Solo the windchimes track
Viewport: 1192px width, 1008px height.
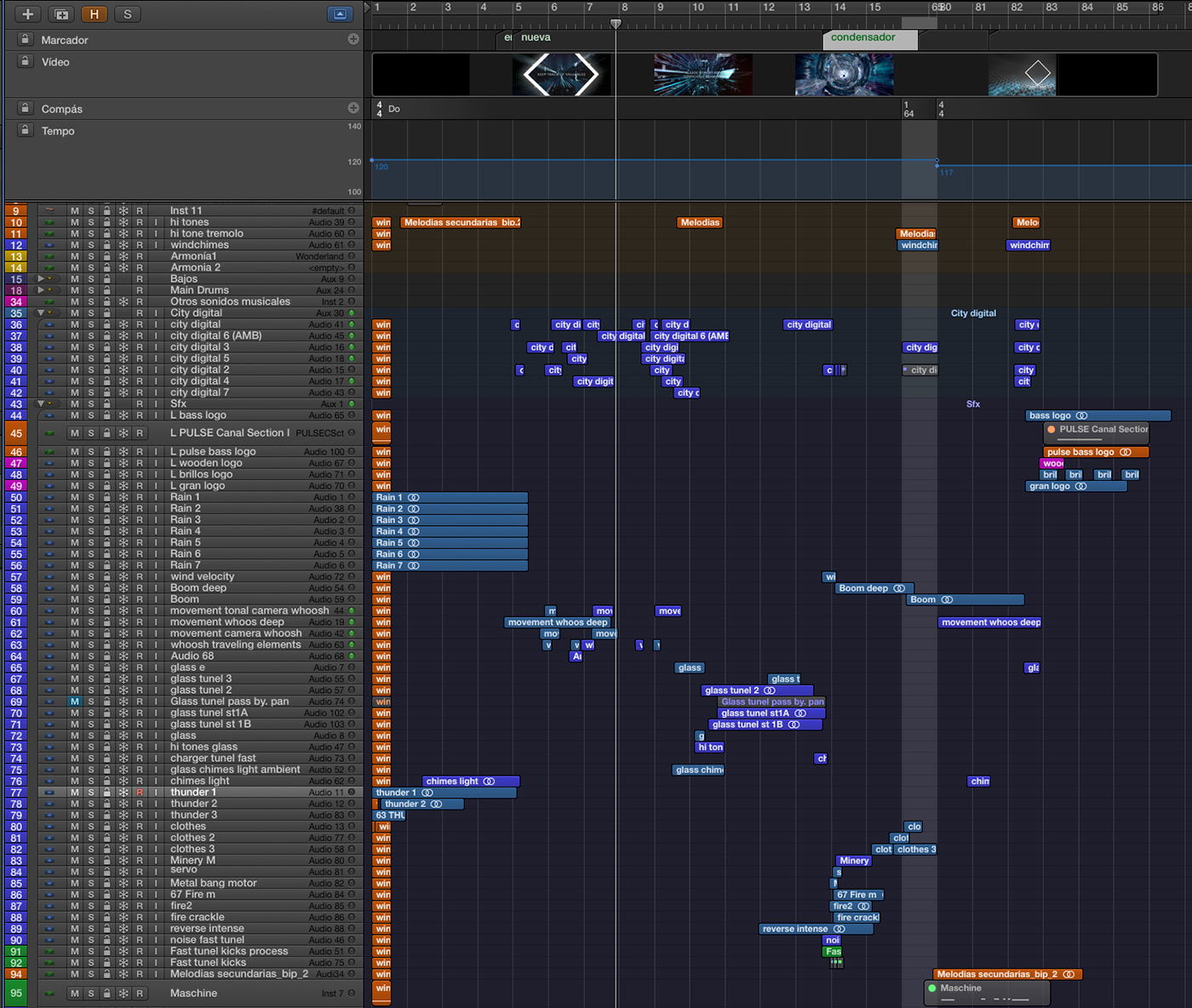click(x=91, y=245)
